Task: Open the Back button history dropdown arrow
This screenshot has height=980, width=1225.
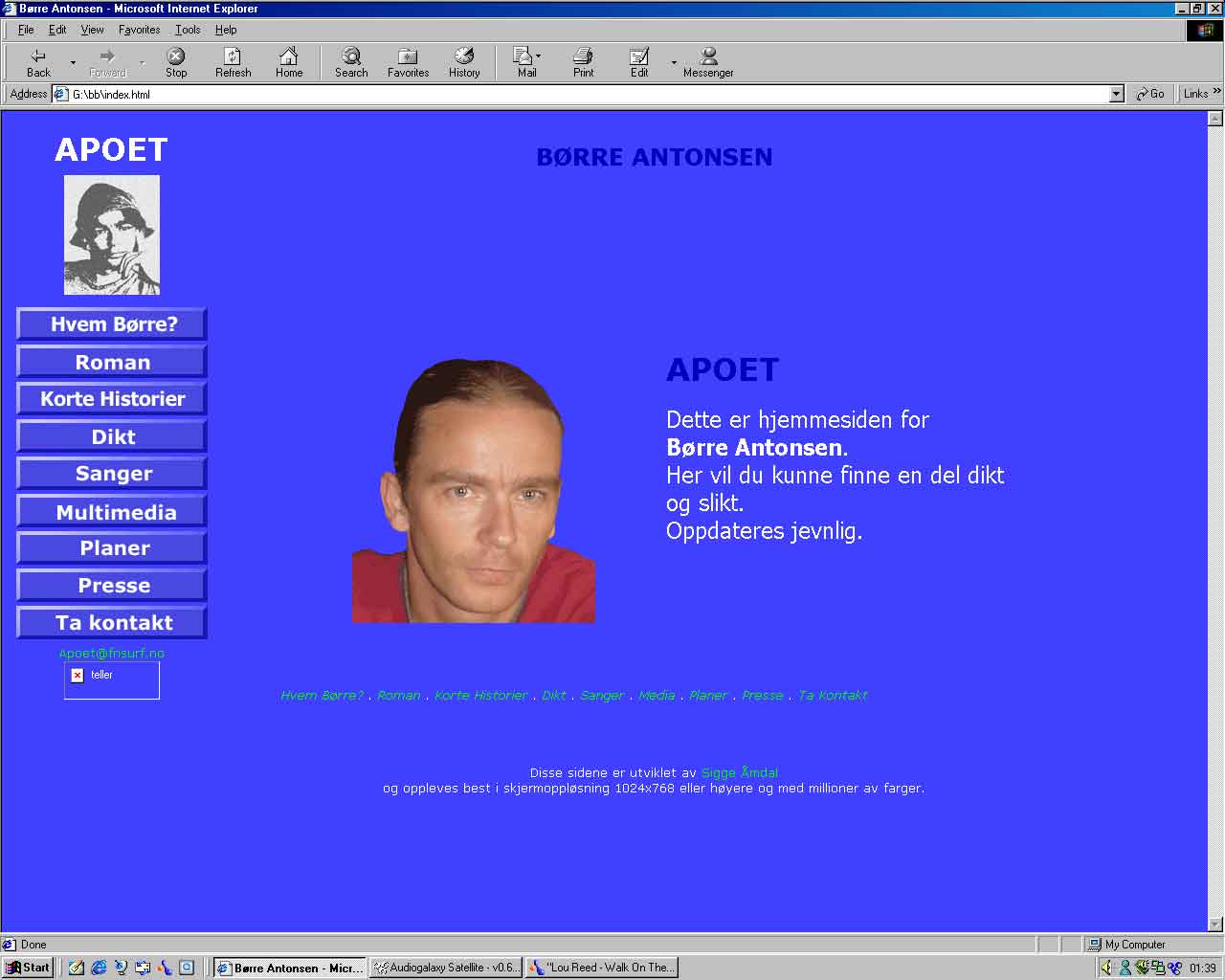Action: [73, 63]
